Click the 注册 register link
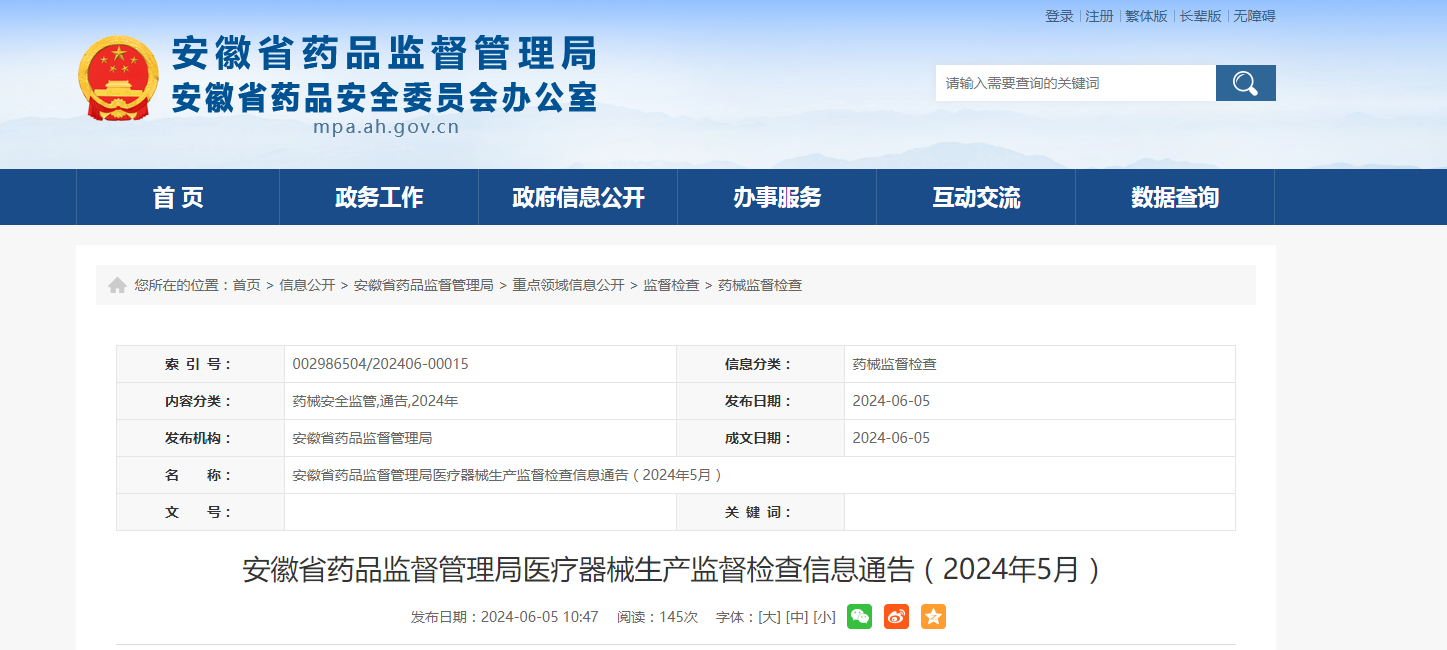This screenshot has height=650, width=1447. pyautogui.click(x=1099, y=16)
